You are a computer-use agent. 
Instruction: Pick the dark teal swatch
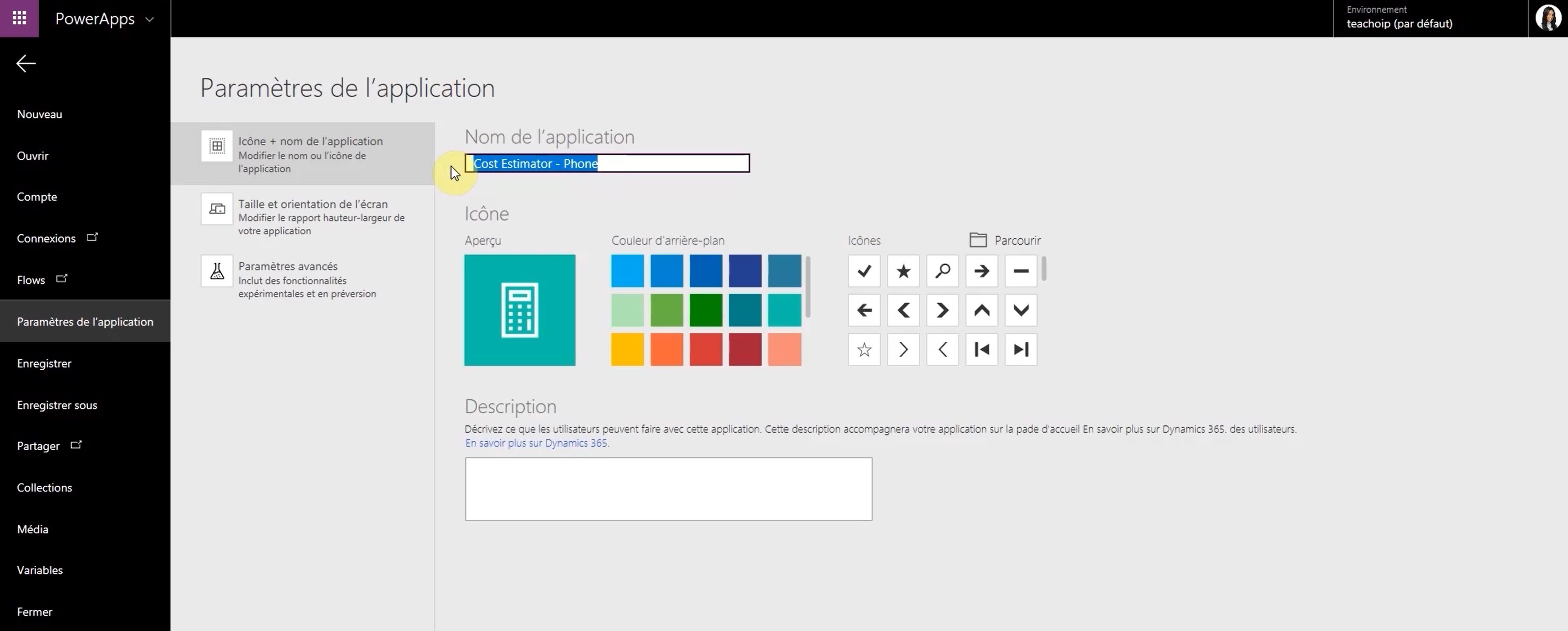[x=745, y=310]
